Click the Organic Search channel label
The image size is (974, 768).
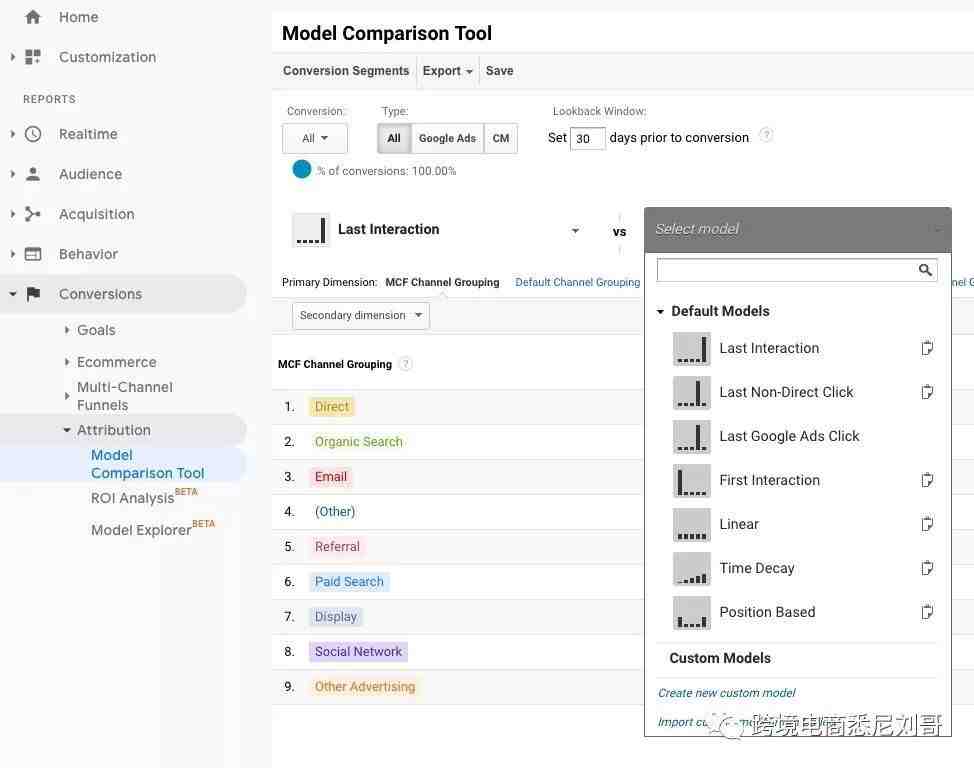point(358,442)
